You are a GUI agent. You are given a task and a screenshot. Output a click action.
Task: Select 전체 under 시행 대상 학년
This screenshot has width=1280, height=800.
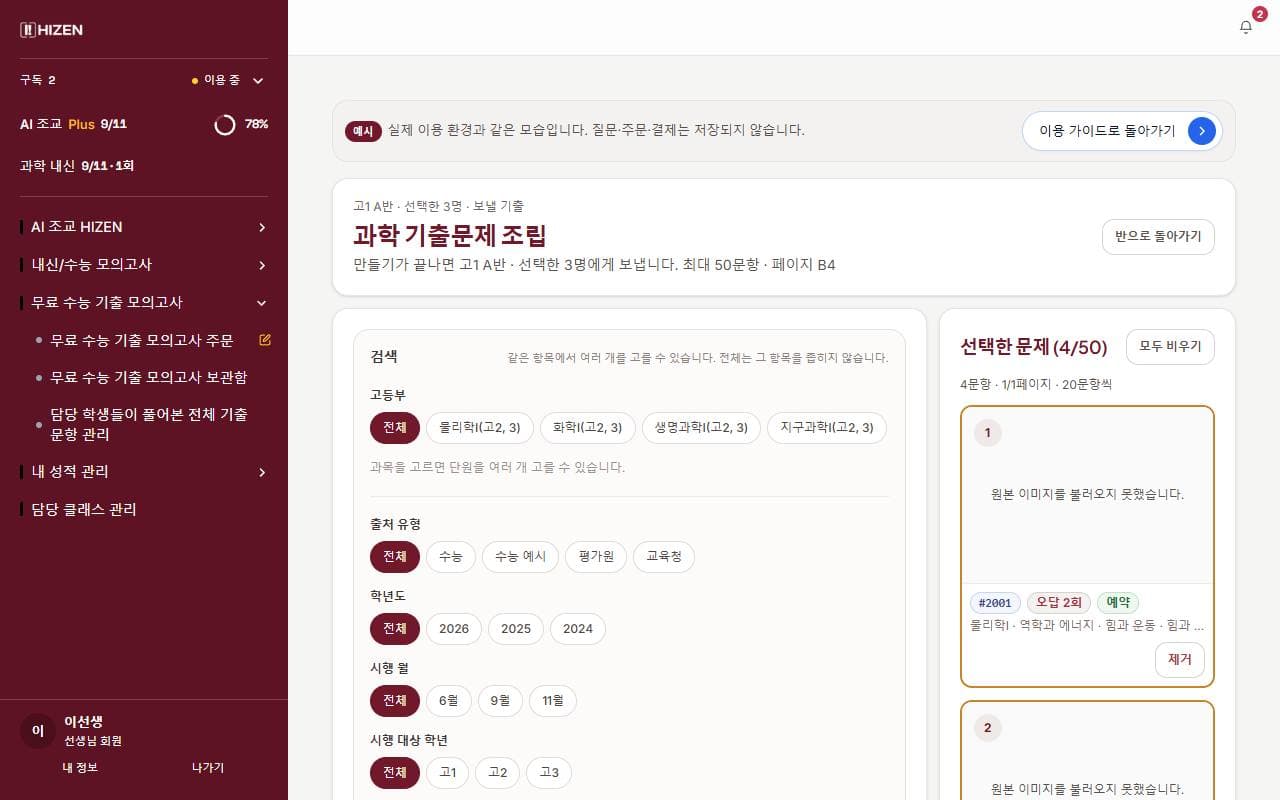395,772
